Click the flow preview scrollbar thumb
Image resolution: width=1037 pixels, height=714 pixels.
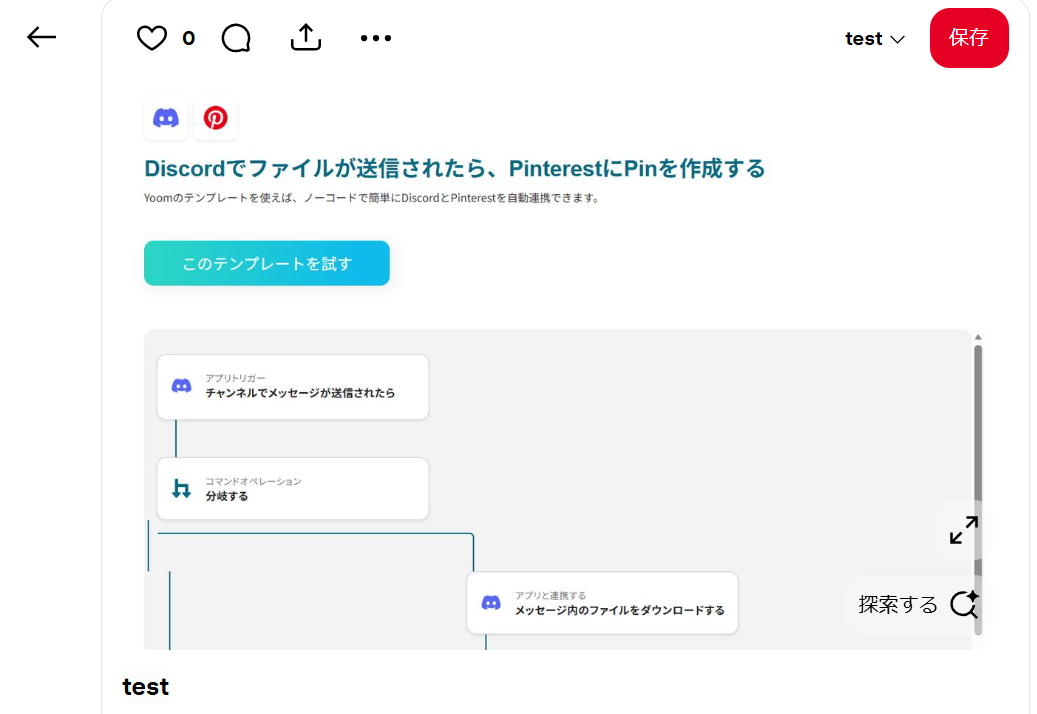coord(978,489)
